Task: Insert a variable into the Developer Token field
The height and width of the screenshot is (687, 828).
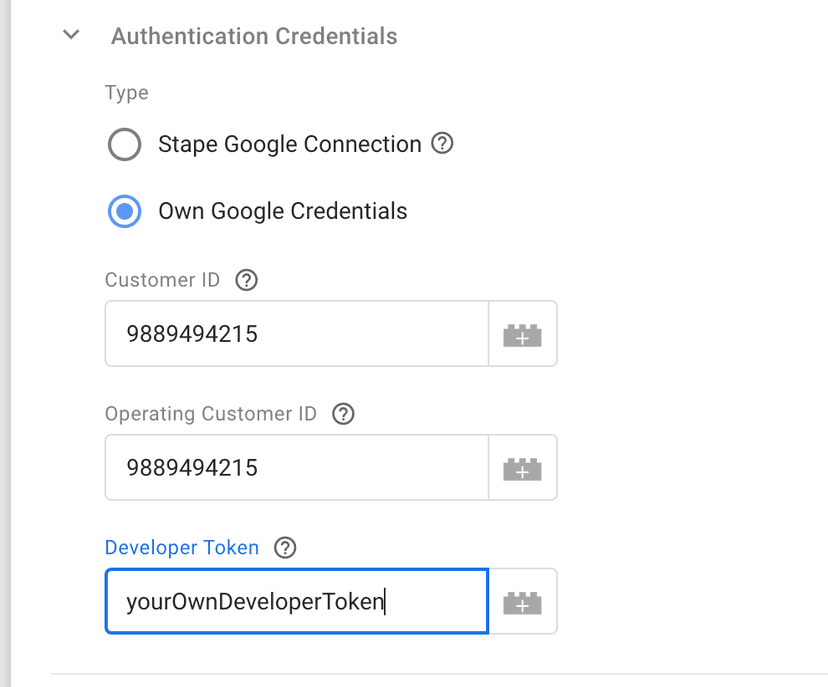Action: coord(522,601)
